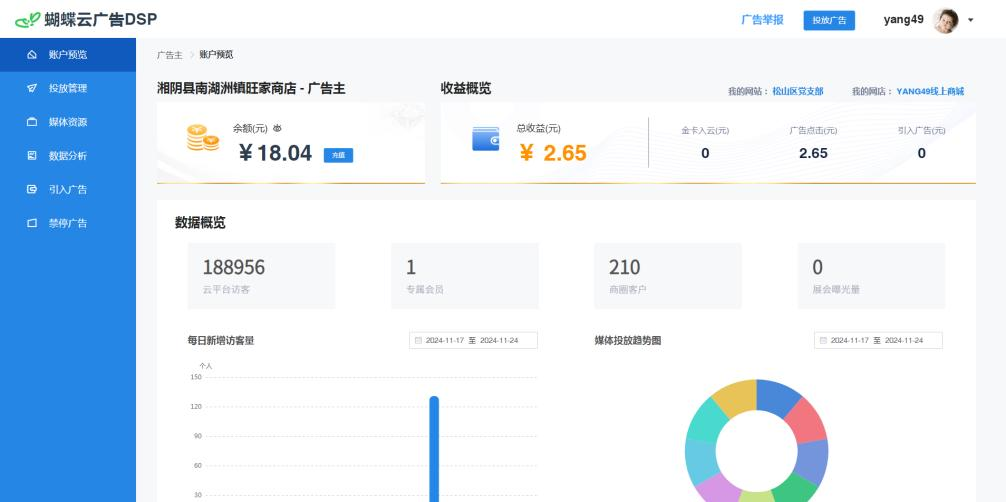The width and height of the screenshot is (1006, 502).
Task: Click the butterfly logo in the header
Action: pyautogui.click(x=28, y=20)
